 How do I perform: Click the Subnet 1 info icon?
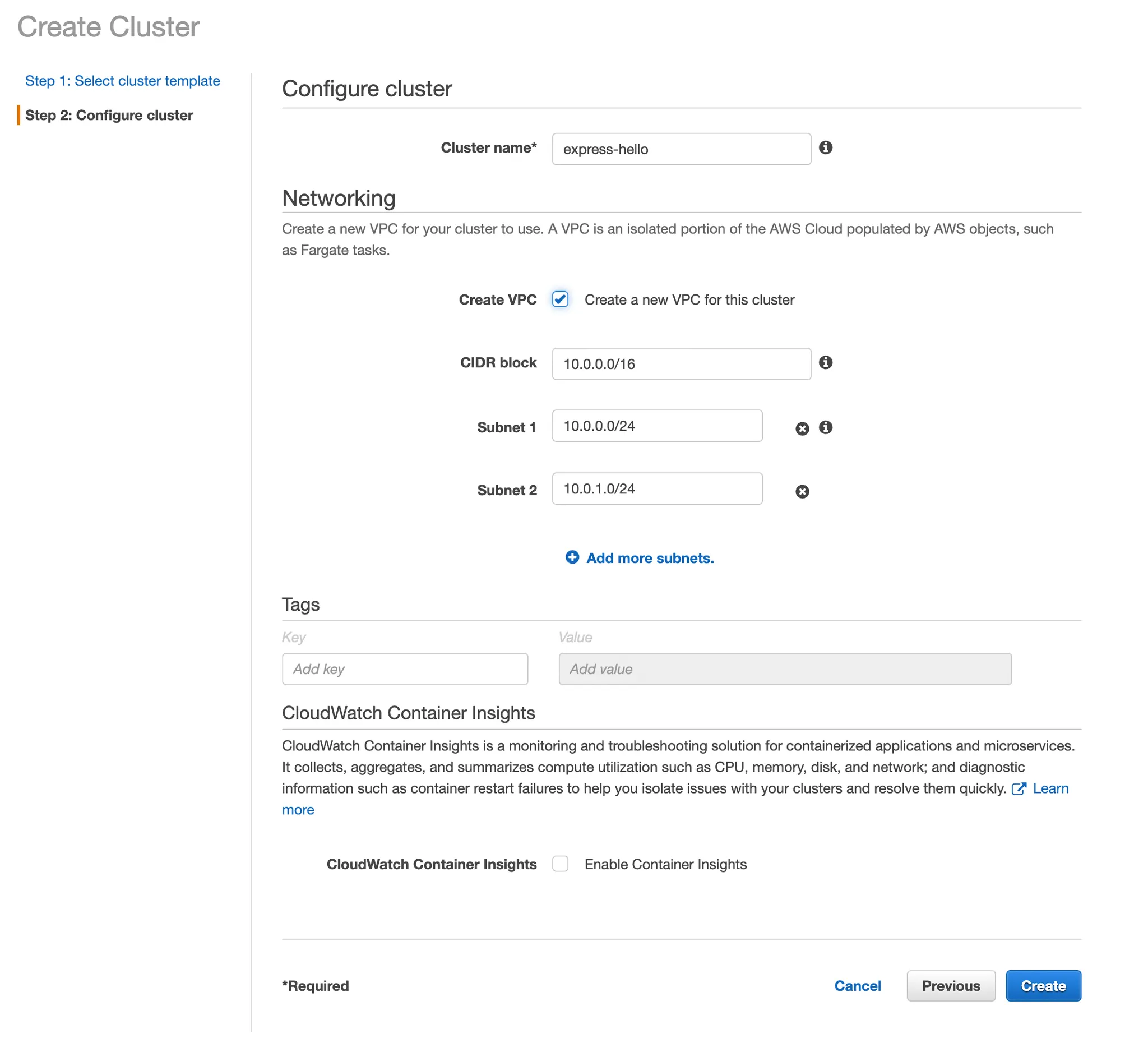(x=825, y=427)
